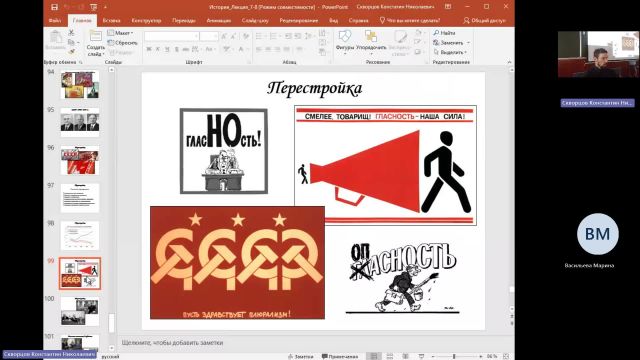640x360 pixels.
Task: Click the Reset (Сбросить) slide button
Action: (122, 42)
